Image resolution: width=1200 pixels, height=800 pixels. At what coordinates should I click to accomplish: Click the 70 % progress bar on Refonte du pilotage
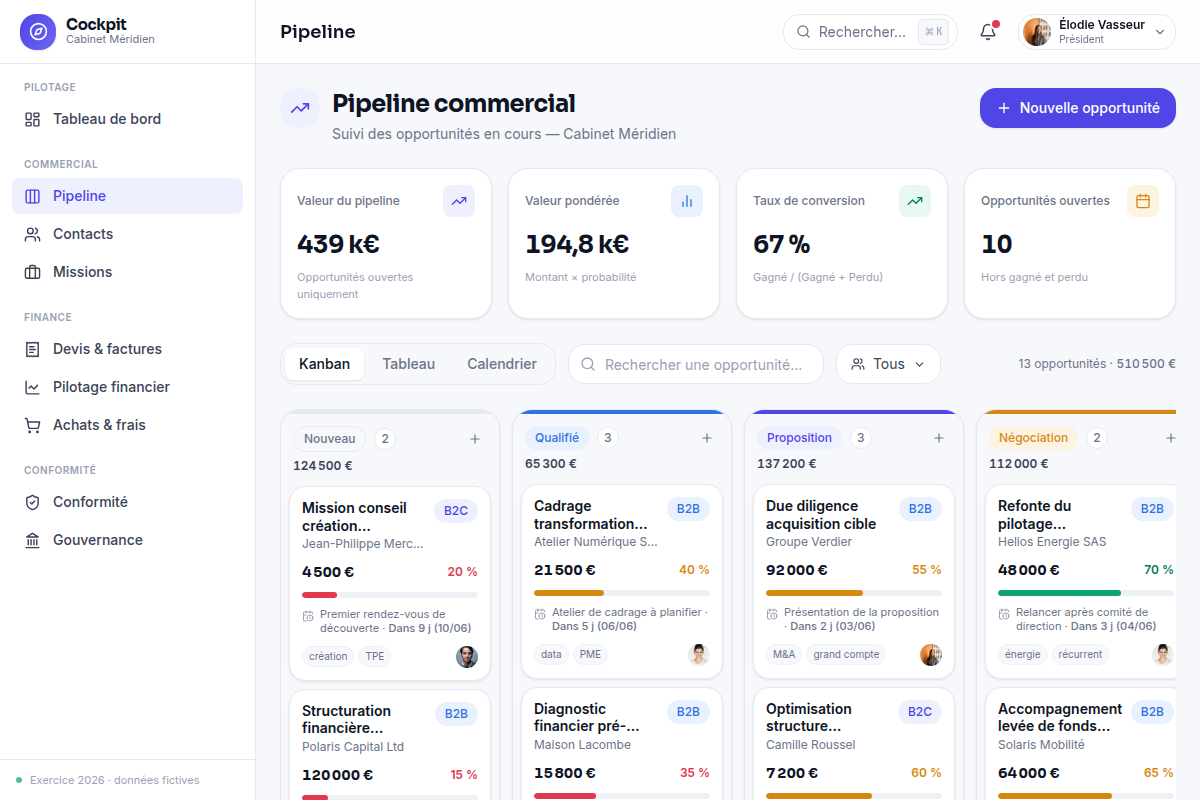[x=1086, y=593]
